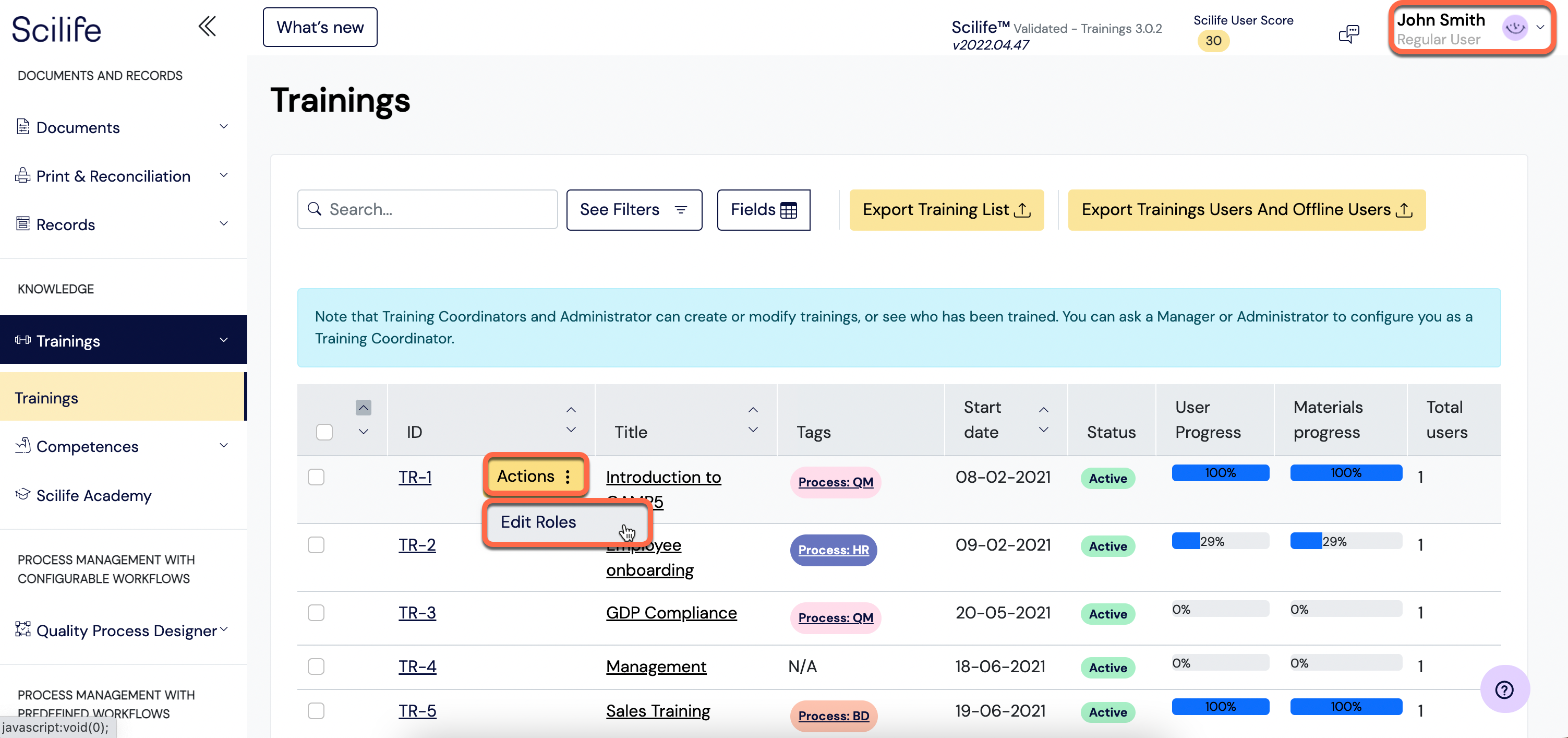Click the 29% User Progress bar for TR-2

click(x=1220, y=540)
